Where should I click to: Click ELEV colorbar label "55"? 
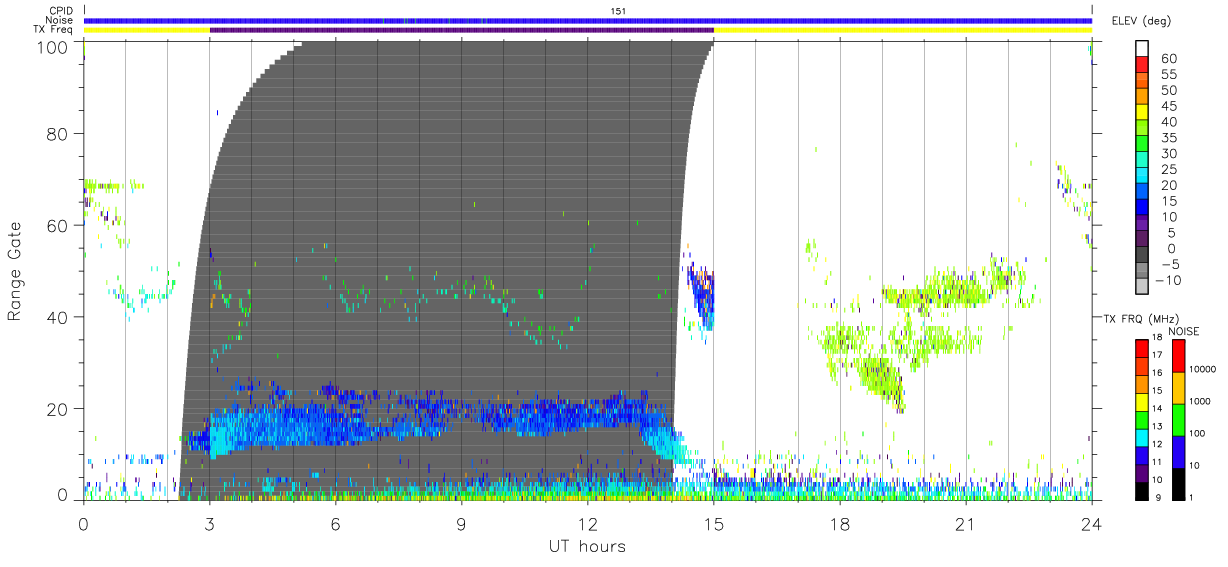pyautogui.click(x=1169, y=74)
